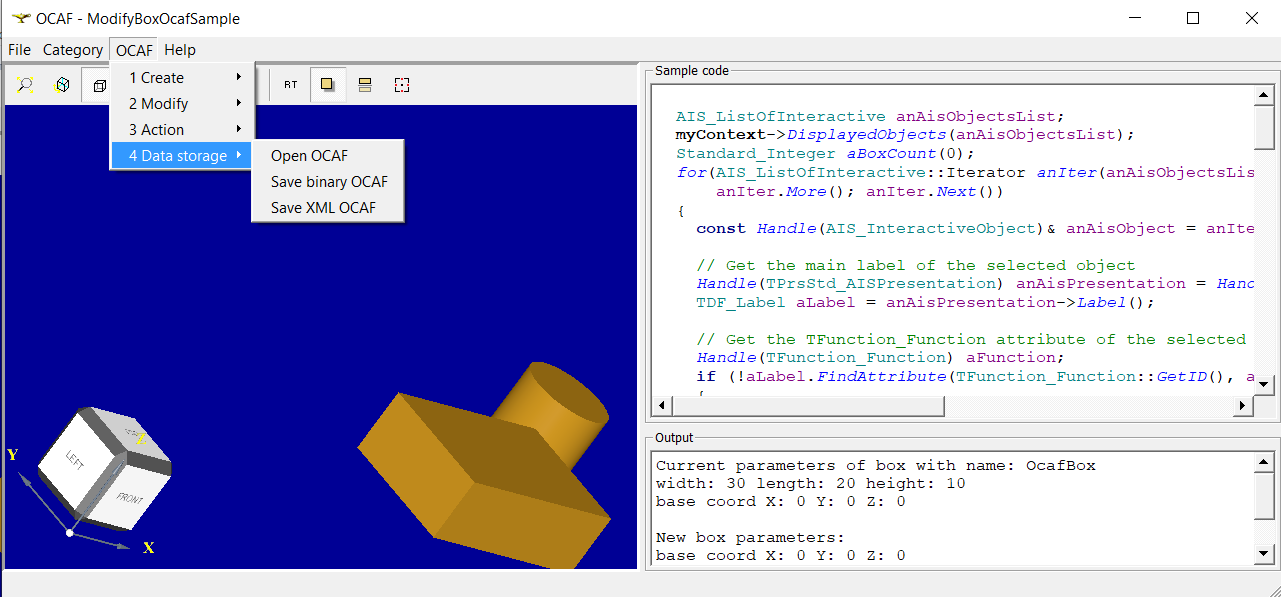Screen dimensions: 1281x597
Task: Click the FRONT face of view cube
Action: pyautogui.click(x=130, y=498)
